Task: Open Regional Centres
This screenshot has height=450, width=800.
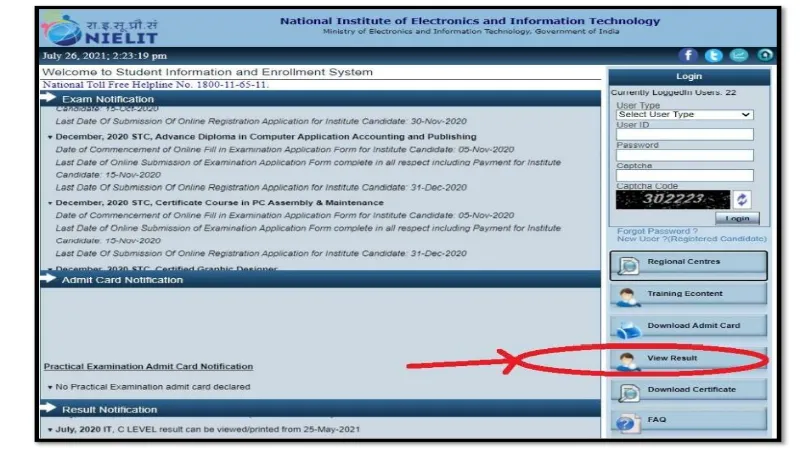Action: pyautogui.click(x=688, y=265)
